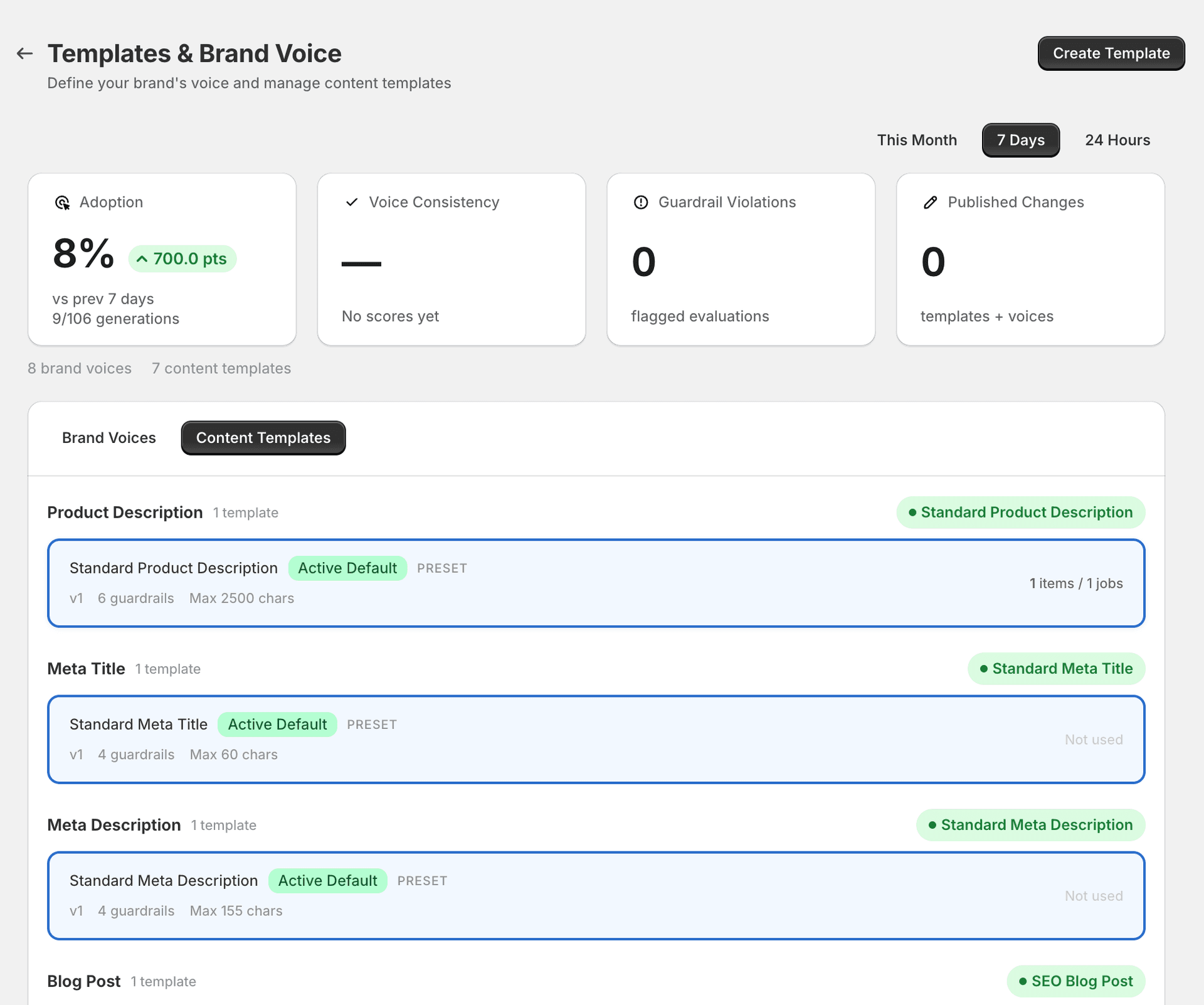The width and height of the screenshot is (1204, 1005).
Task: Click the green status dot on Standard Meta Title badge
Action: tap(985, 669)
